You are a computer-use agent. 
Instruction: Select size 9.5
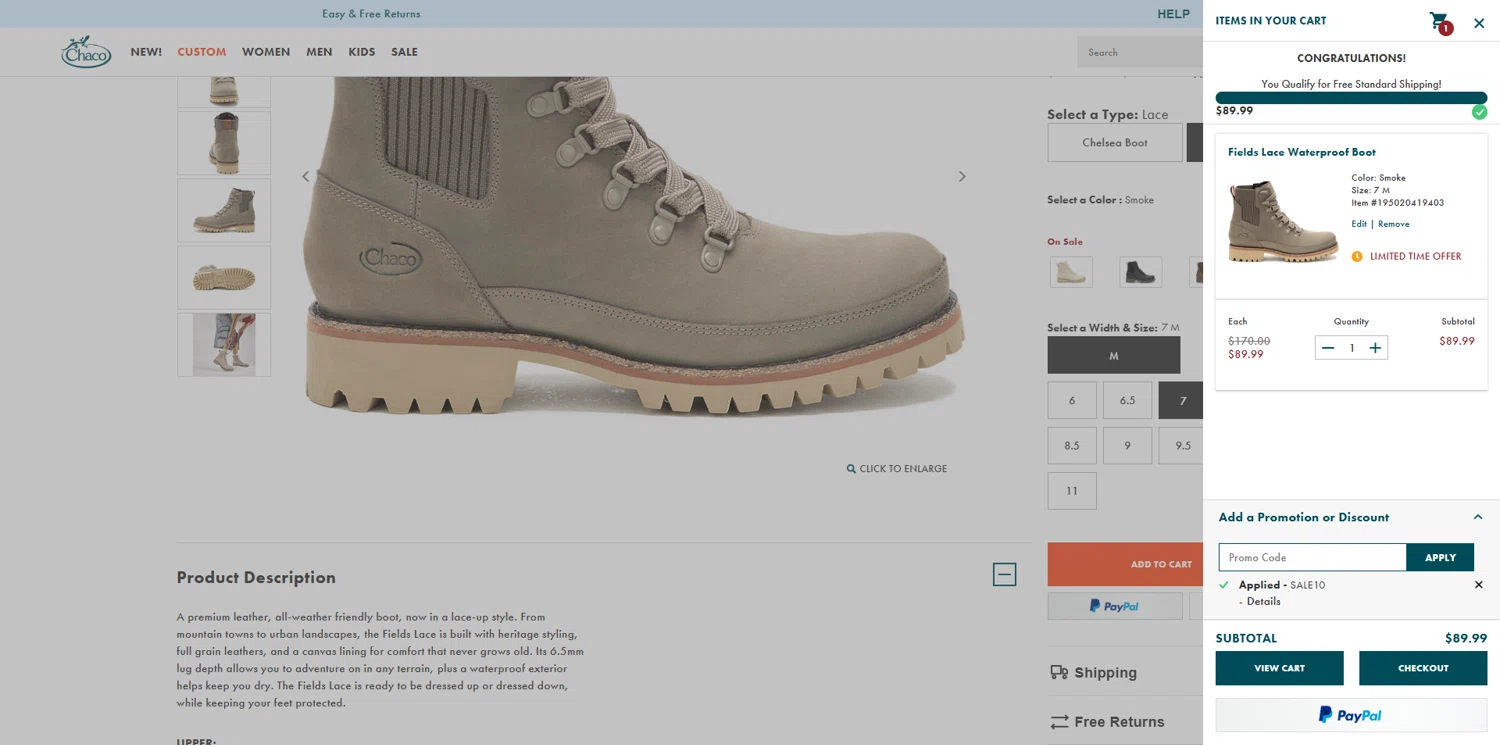(1181, 445)
